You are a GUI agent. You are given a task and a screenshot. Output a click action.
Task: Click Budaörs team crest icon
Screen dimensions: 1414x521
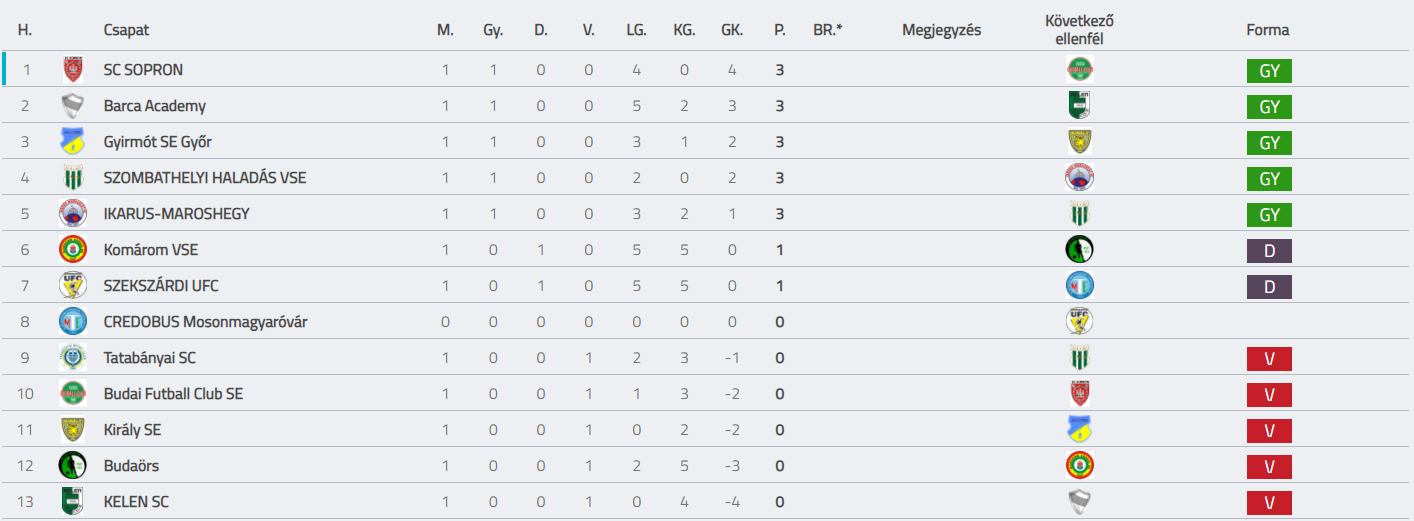coord(72,466)
